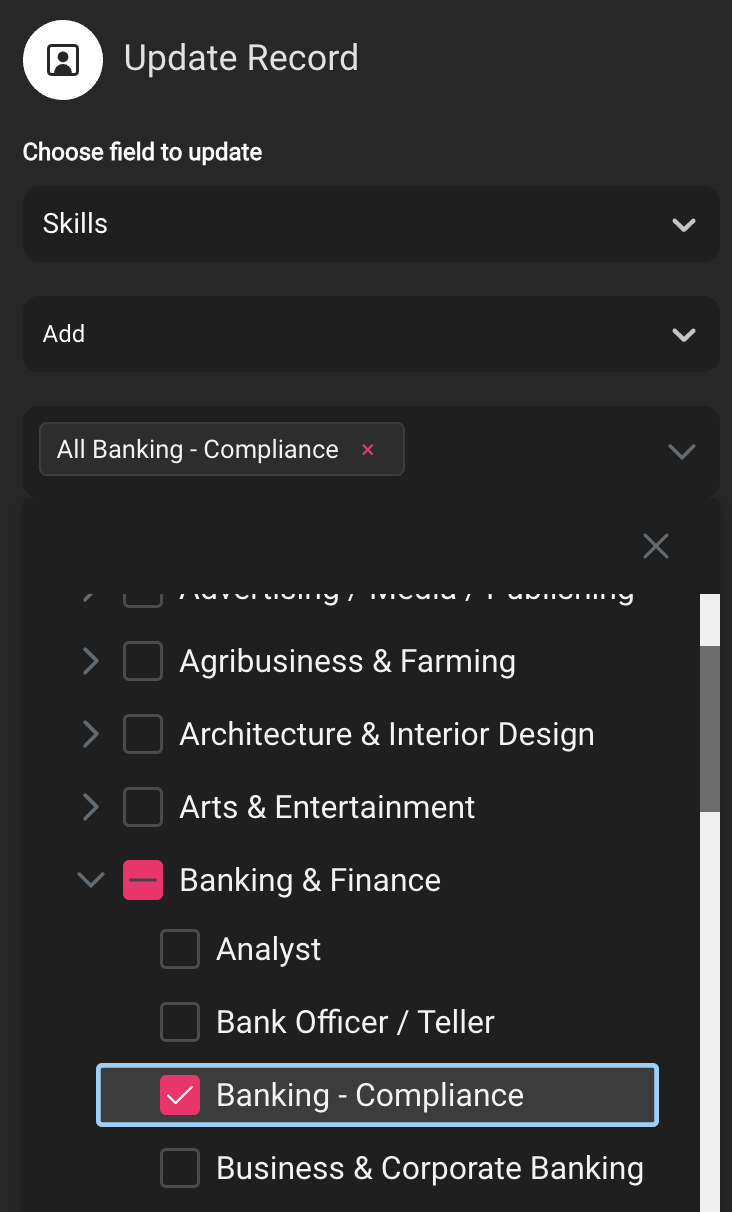Expand the Architecture & Interior Design category
Image resolution: width=732 pixels, height=1212 pixels.
(90, 733)
